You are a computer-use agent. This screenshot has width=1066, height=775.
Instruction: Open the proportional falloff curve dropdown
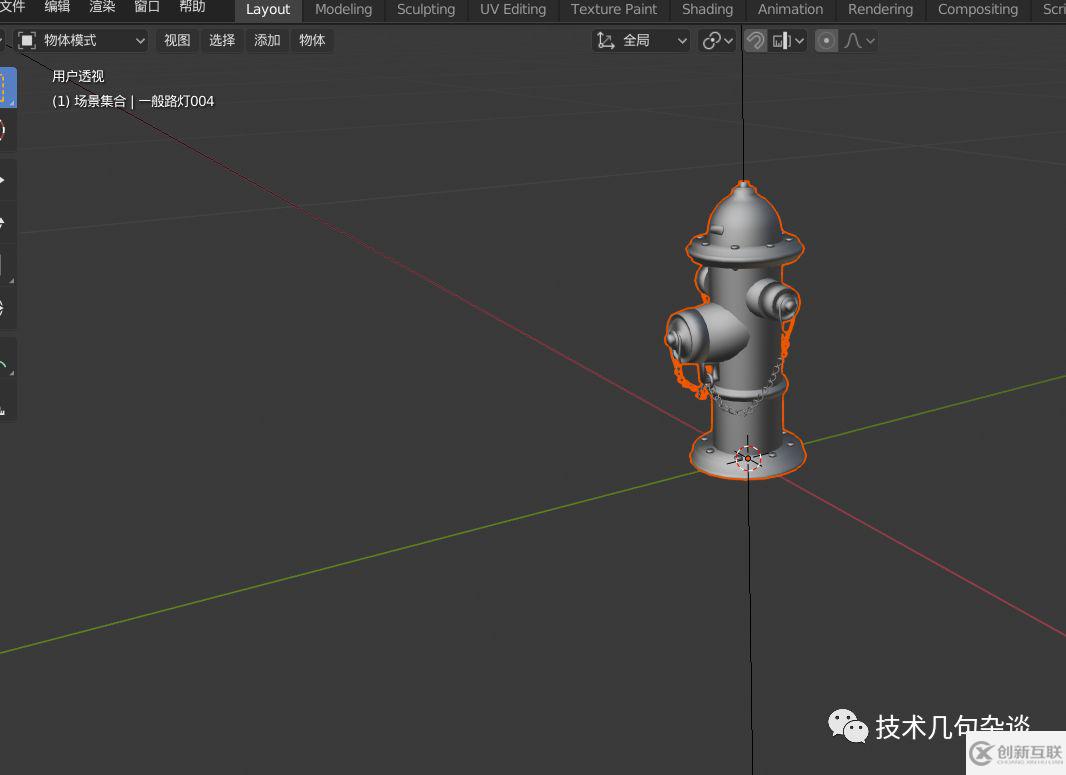859,41
